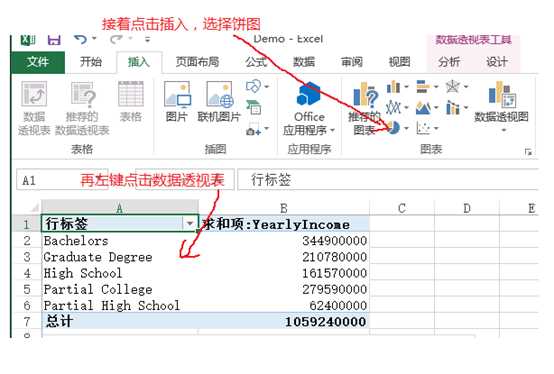This screenshot has height=374, width=554.
Task: Open the column chart dropdown arrow
Action: [x=406, y=87]
